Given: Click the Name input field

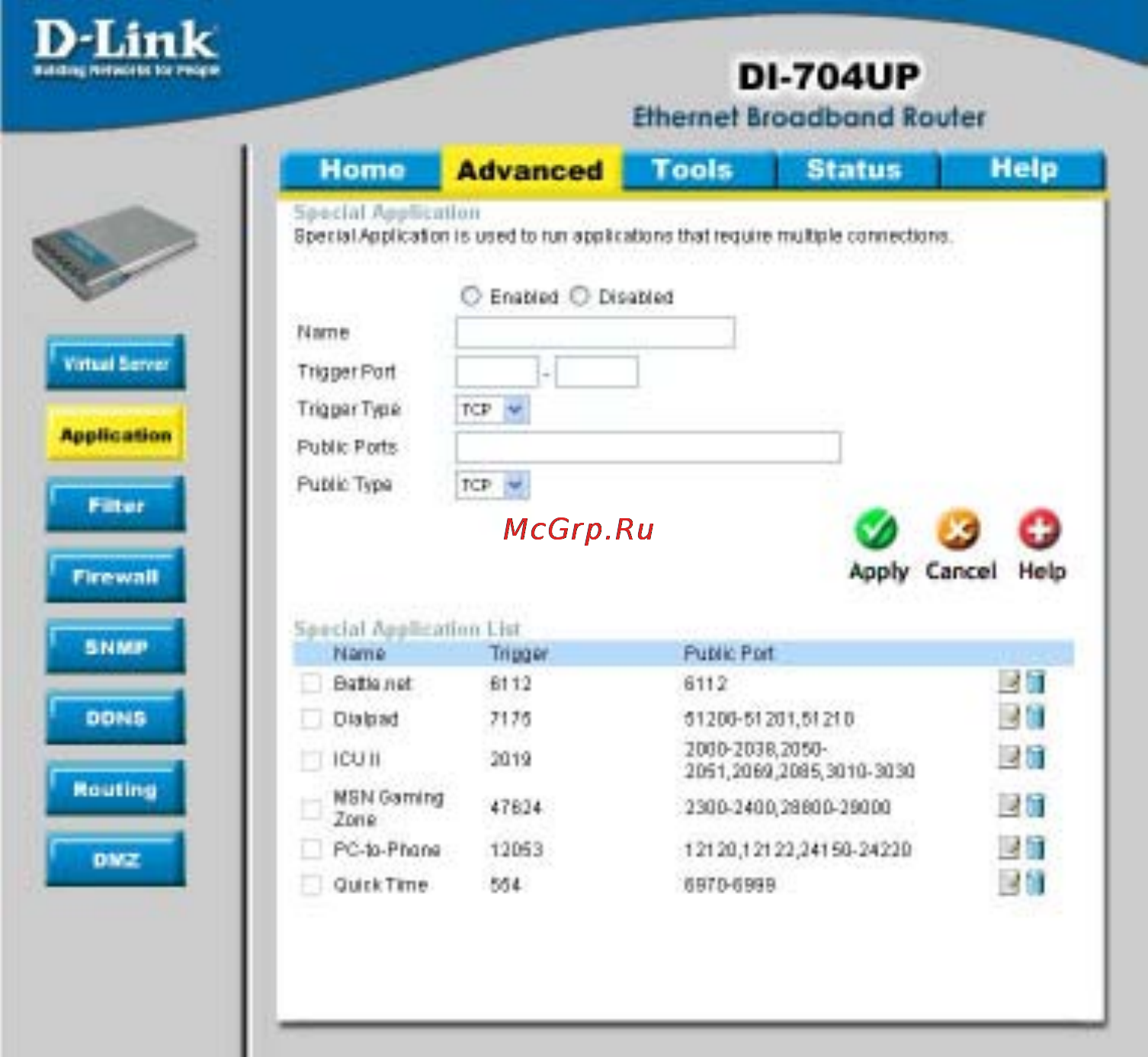Looking at the screenshot, I should coord(595,332).
